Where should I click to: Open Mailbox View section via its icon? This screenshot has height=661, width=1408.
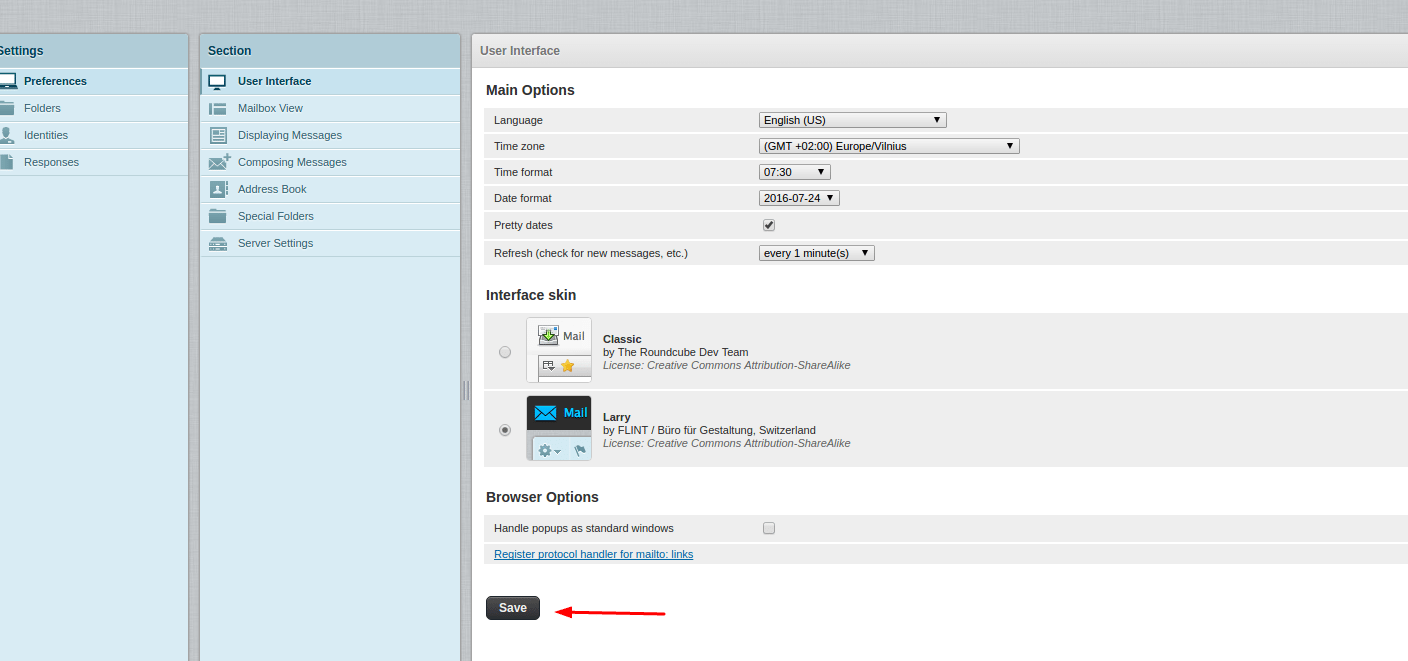click(217, 108)
